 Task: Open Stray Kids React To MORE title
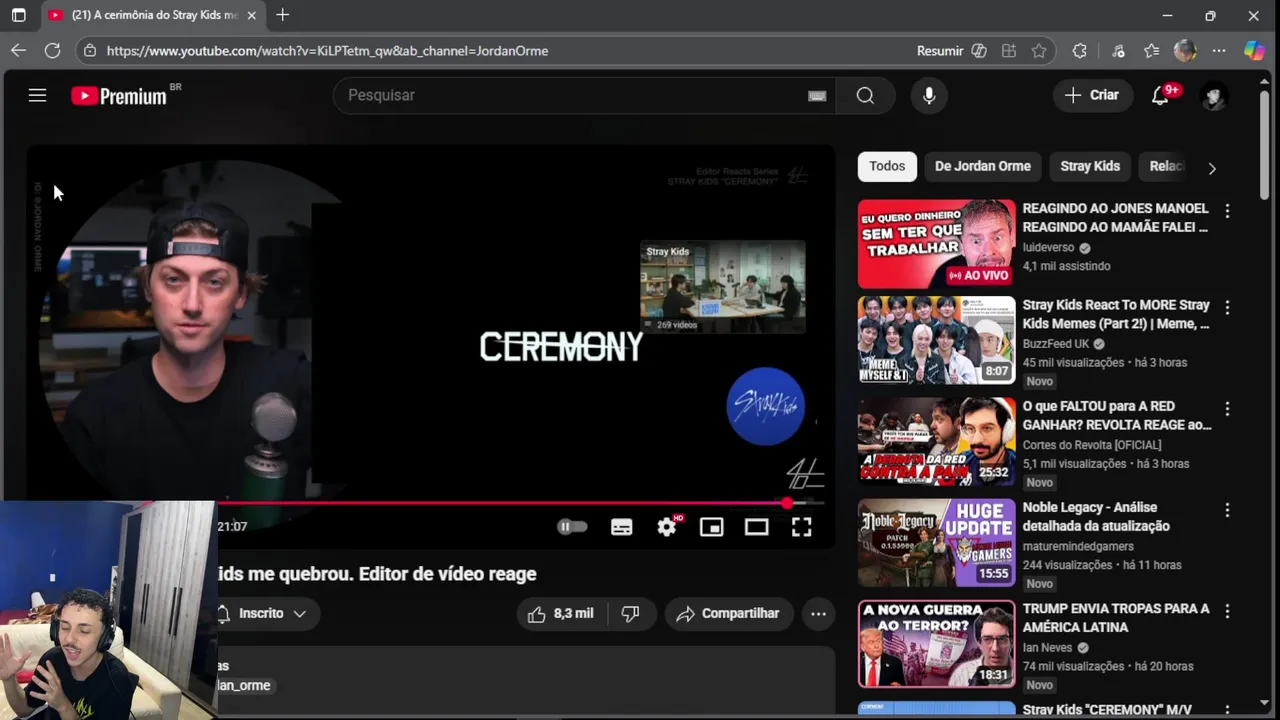tap(1116, 314)
